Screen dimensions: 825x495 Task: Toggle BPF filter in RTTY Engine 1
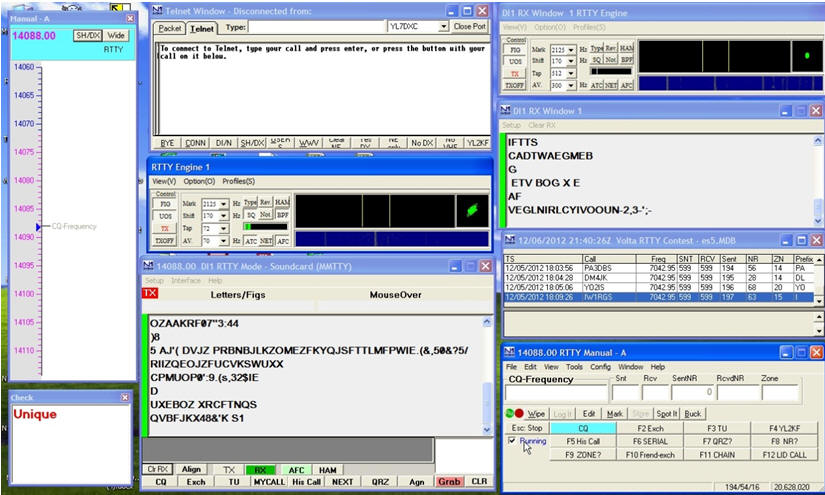point(282,215)
